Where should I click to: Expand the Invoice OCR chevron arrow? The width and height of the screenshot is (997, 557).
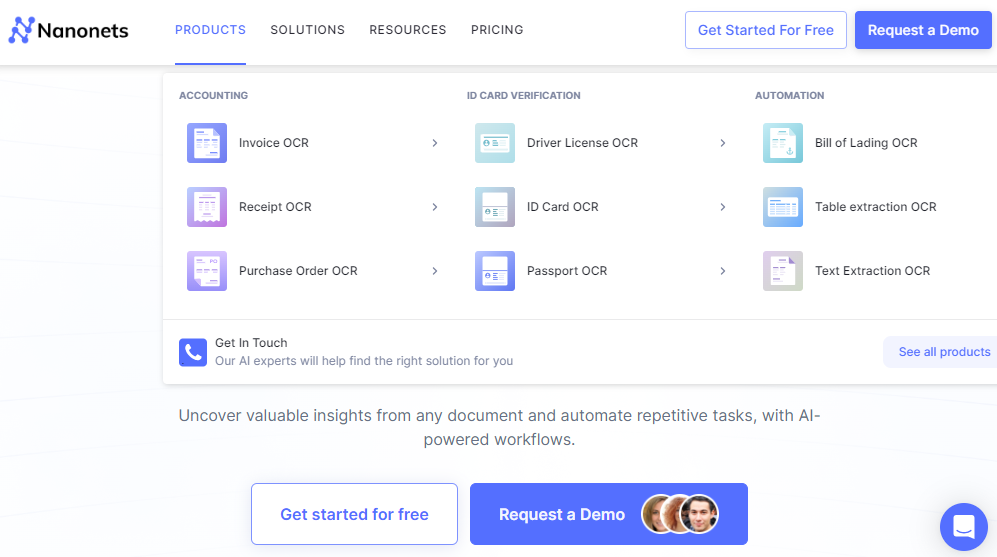tap(435, 143)
